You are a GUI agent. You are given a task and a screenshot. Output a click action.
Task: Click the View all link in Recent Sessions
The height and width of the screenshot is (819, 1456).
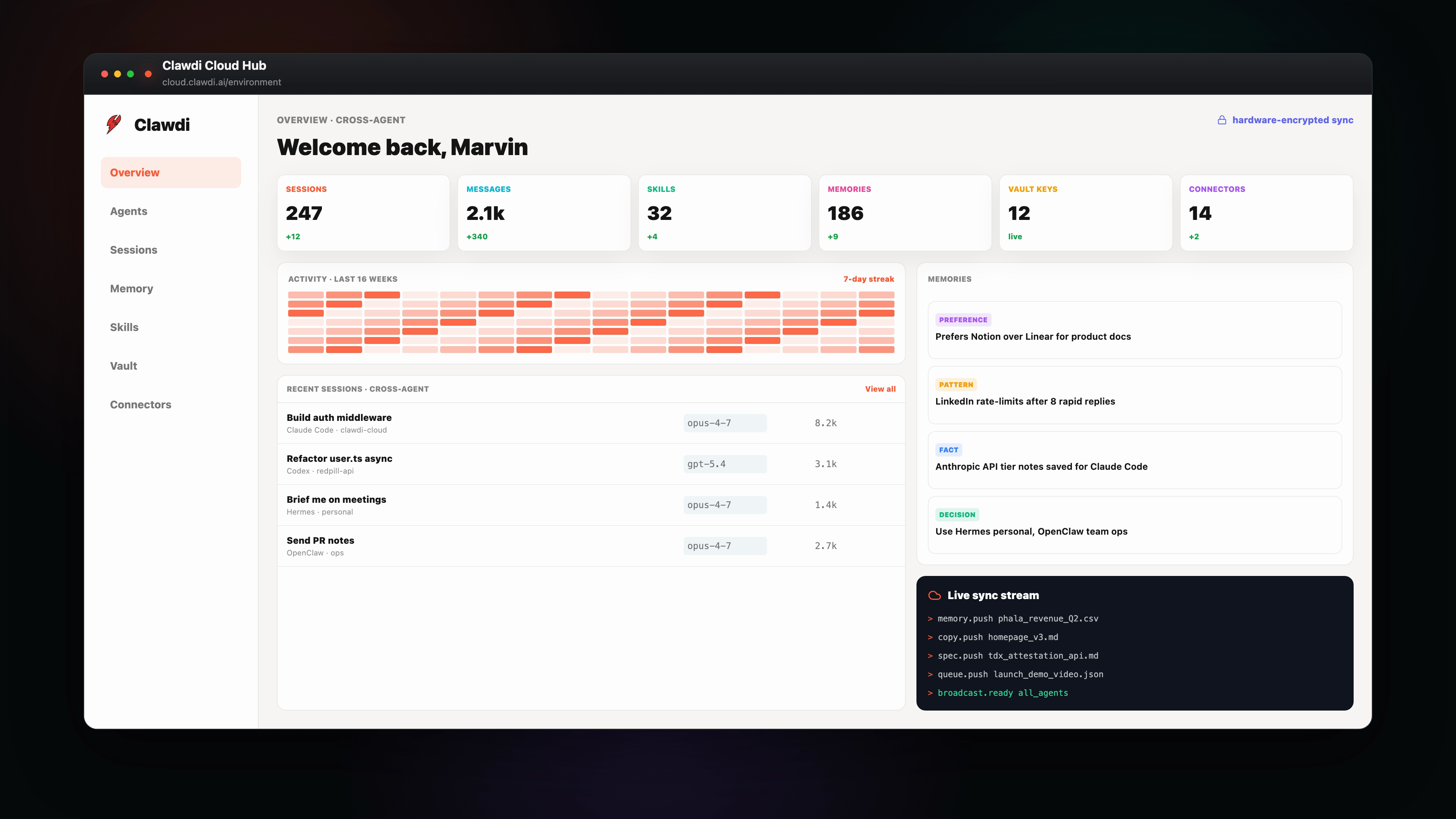(880, 389)
